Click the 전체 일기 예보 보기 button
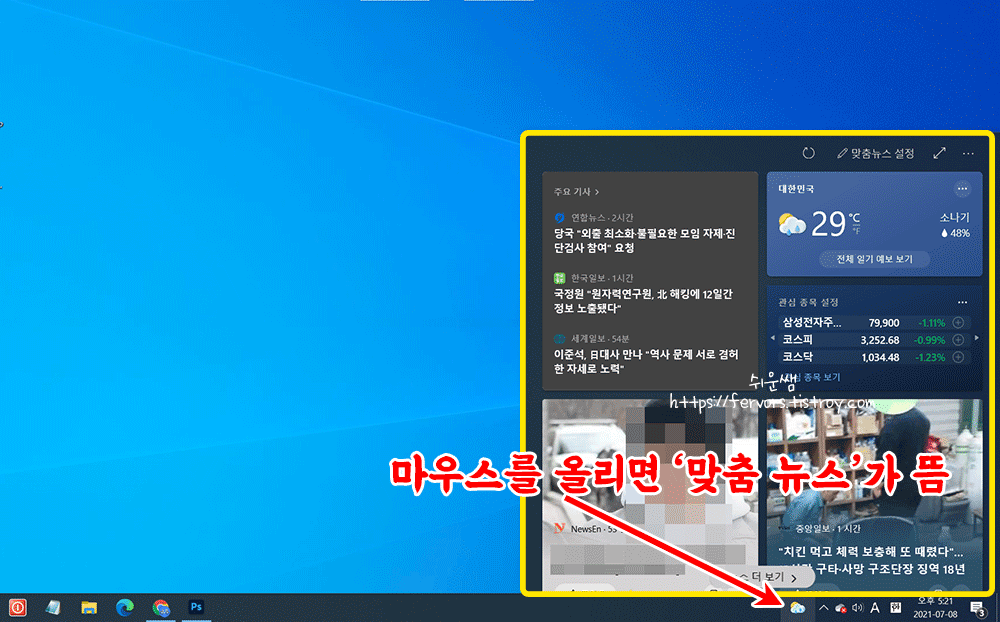The image size is (1000, 622). [x=874, y=259]
